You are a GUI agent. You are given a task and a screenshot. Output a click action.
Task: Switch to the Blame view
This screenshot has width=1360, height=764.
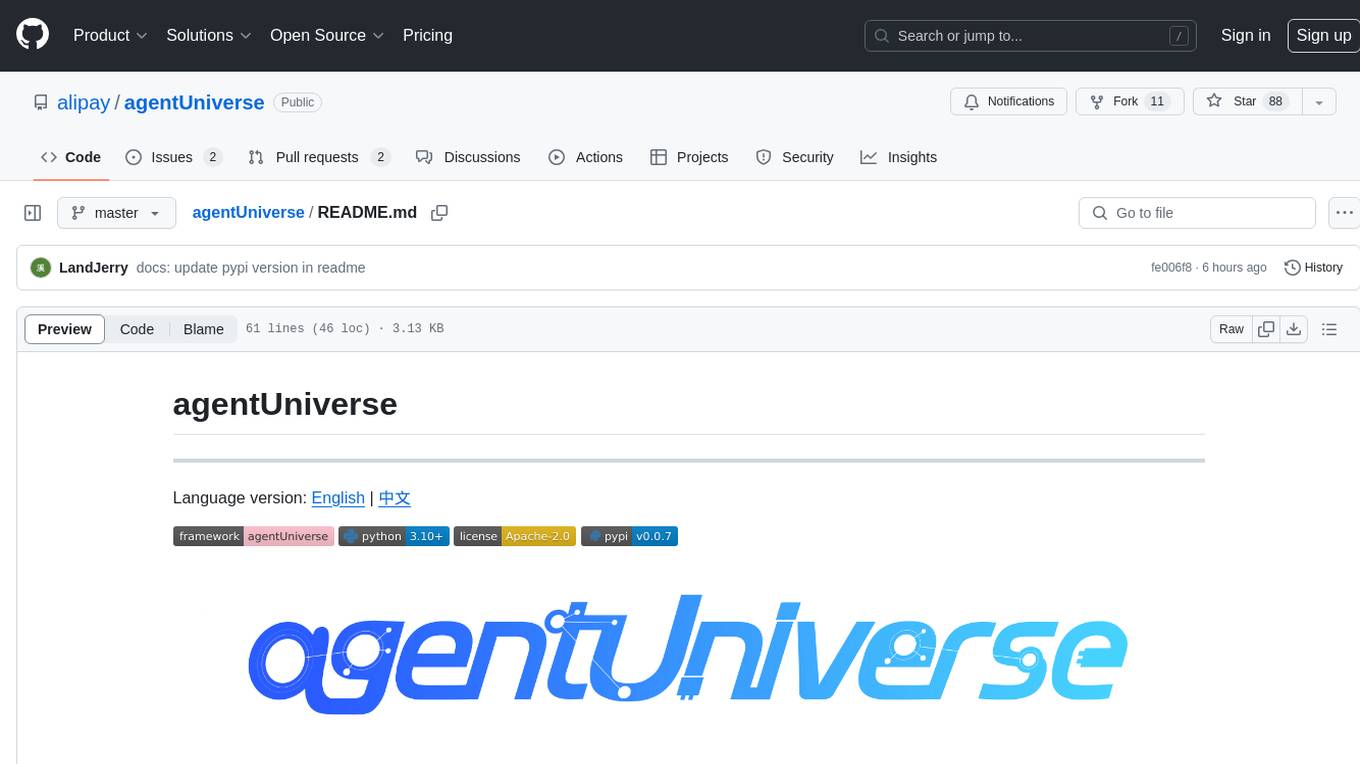pyautogui.click(x=203, y=329)
